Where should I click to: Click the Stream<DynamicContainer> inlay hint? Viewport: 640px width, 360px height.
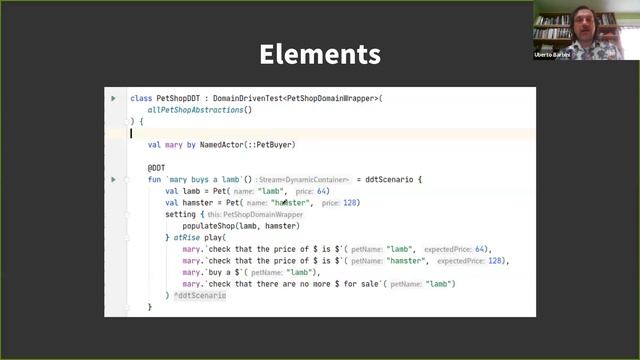pos(304,180)
